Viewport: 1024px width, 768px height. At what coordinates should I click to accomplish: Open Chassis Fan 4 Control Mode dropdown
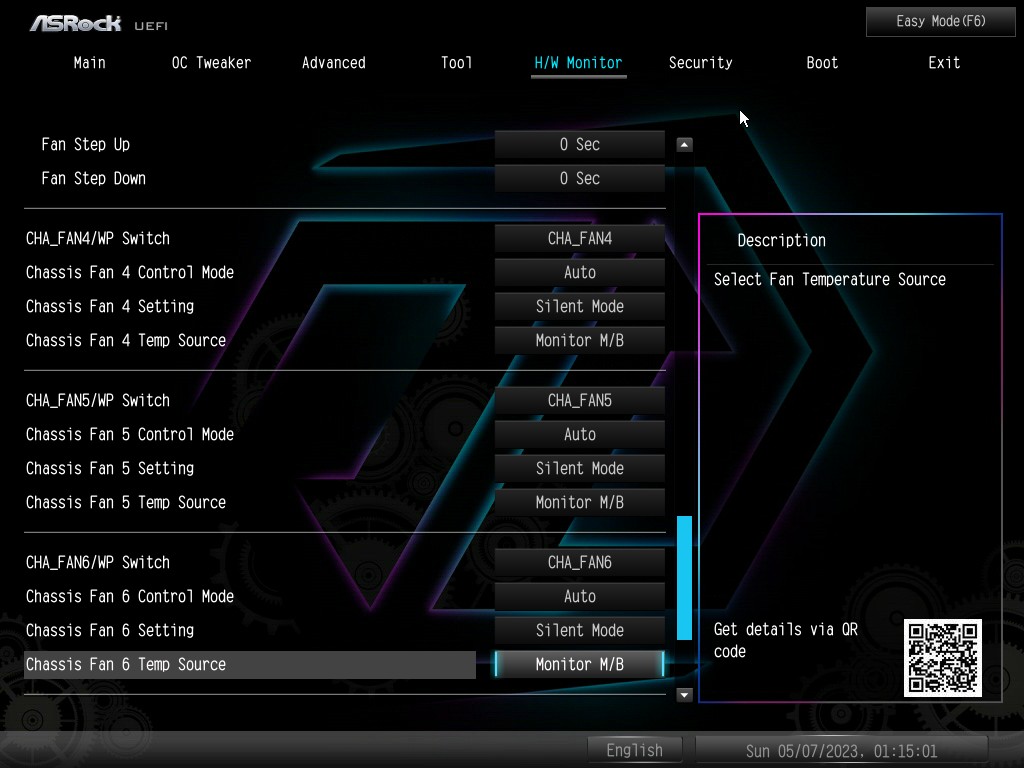coord(579,272)
